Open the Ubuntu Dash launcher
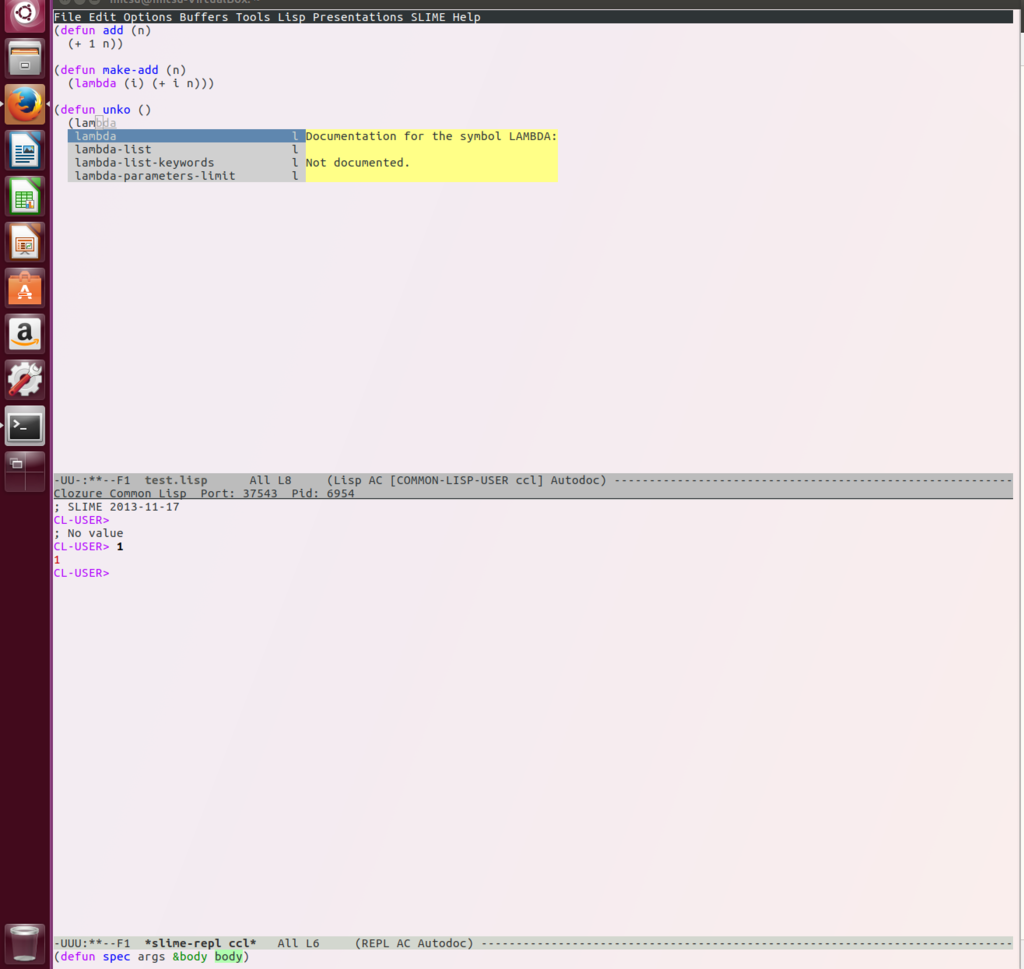Viewport: 1024px width, 969px height. click(x=24, y=15)
